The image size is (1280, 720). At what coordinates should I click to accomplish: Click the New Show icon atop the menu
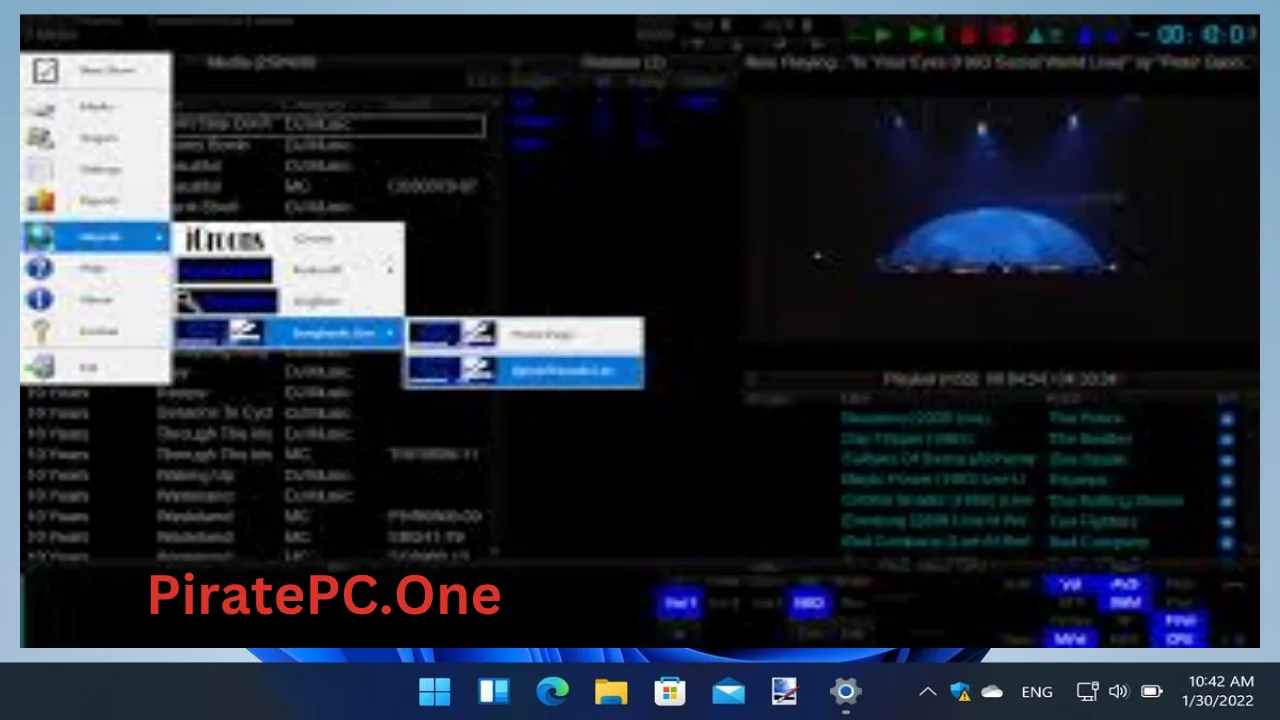pos(45,71)
